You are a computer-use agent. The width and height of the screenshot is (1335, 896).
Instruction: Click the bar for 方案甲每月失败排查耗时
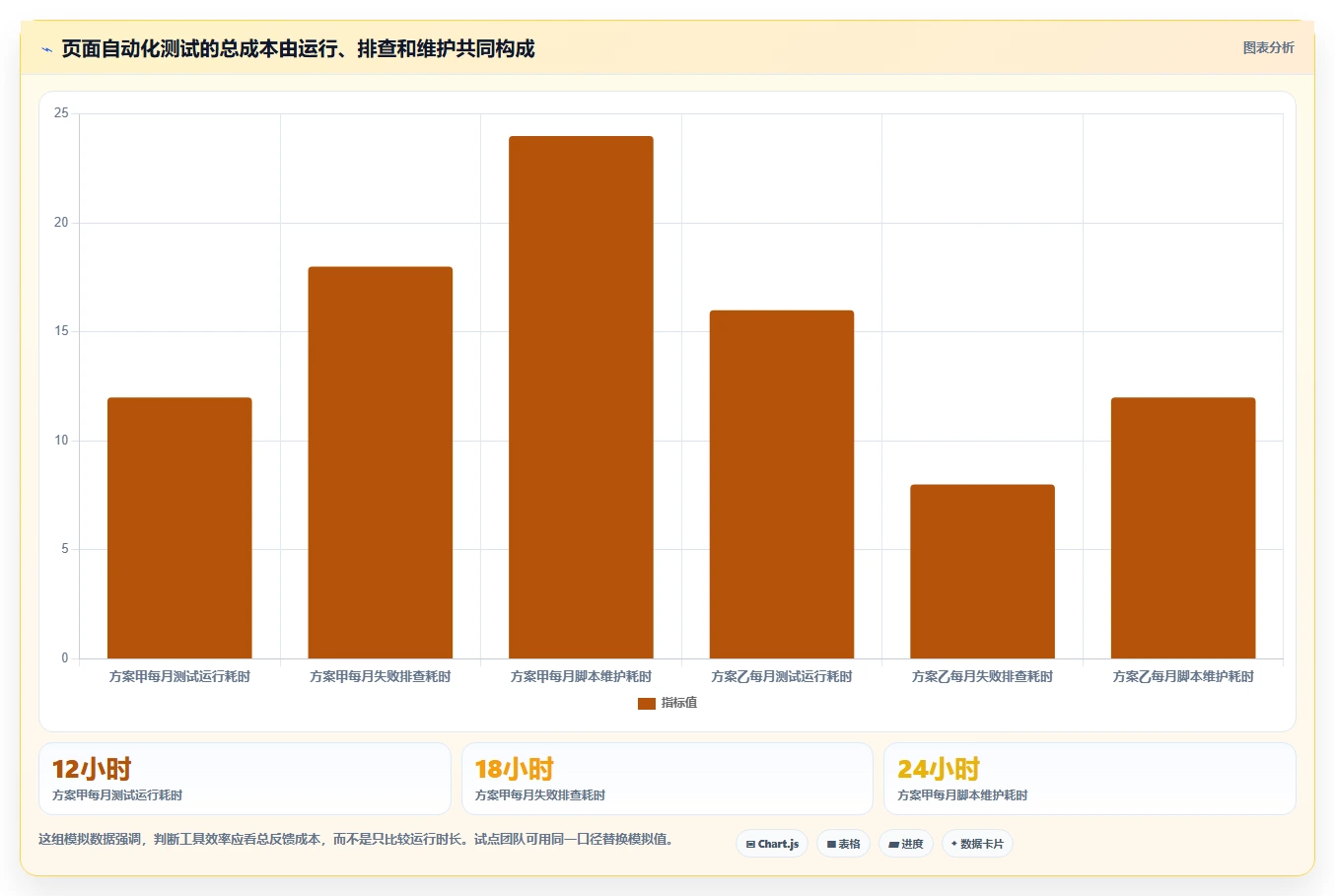click(381, 462)
